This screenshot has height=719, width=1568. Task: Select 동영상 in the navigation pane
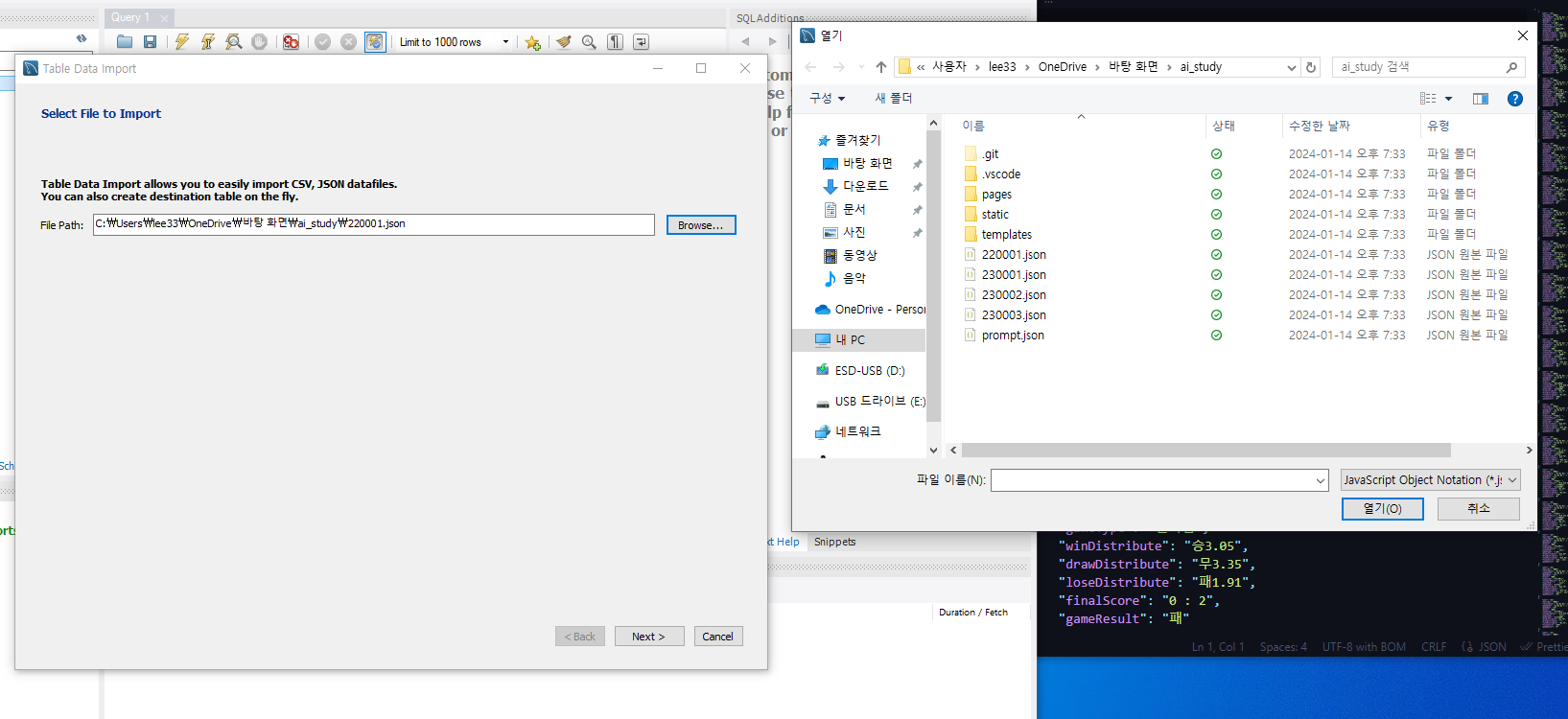[859, 255]
